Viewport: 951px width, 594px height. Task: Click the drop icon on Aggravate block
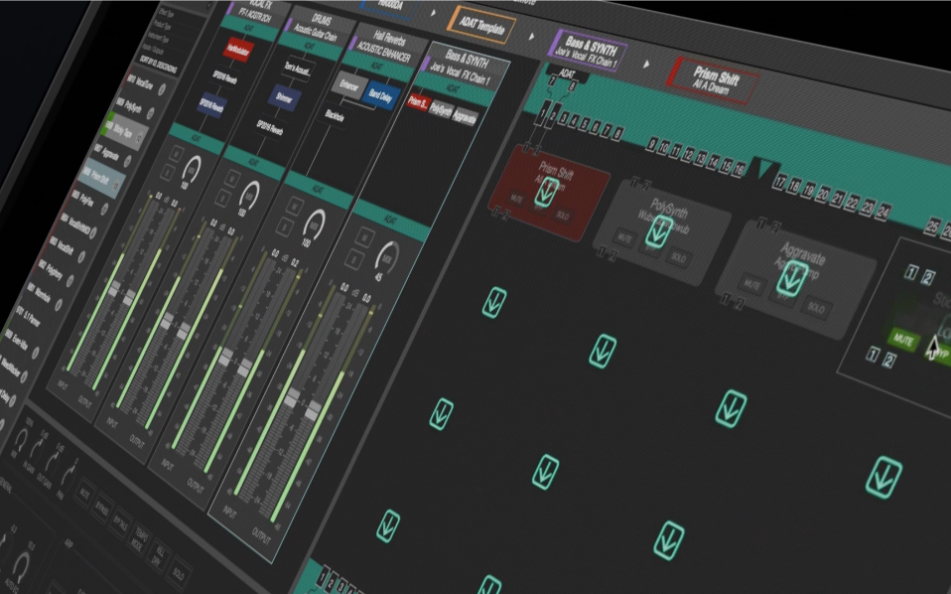pyautogui.click(x=792, y=278)
